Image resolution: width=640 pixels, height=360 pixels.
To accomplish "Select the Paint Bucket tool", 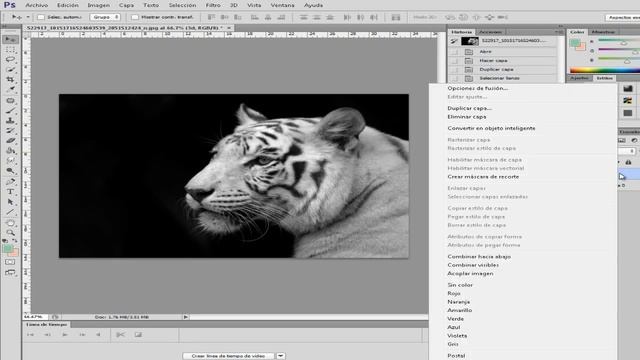I will [10, 151].
